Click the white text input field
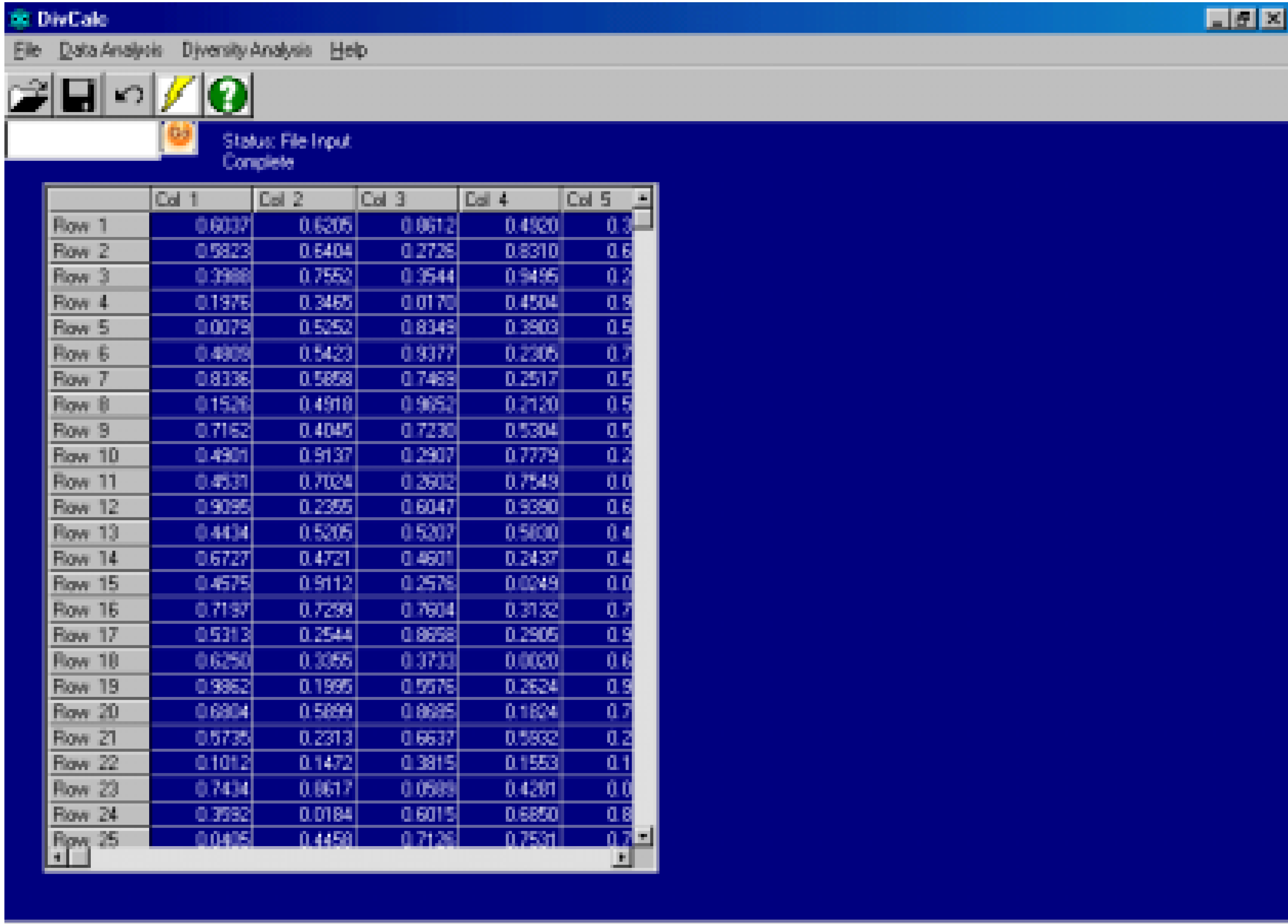The height and width of the screenshot is (924, 1288). (82, 140)
